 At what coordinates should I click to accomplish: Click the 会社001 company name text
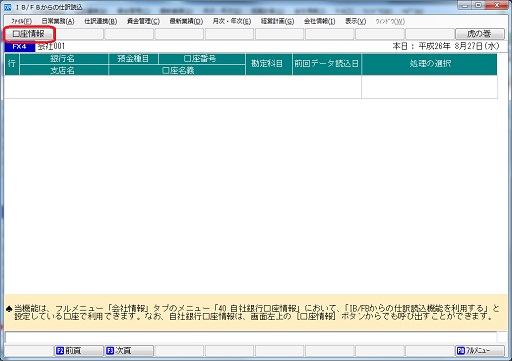pos(51,46)
